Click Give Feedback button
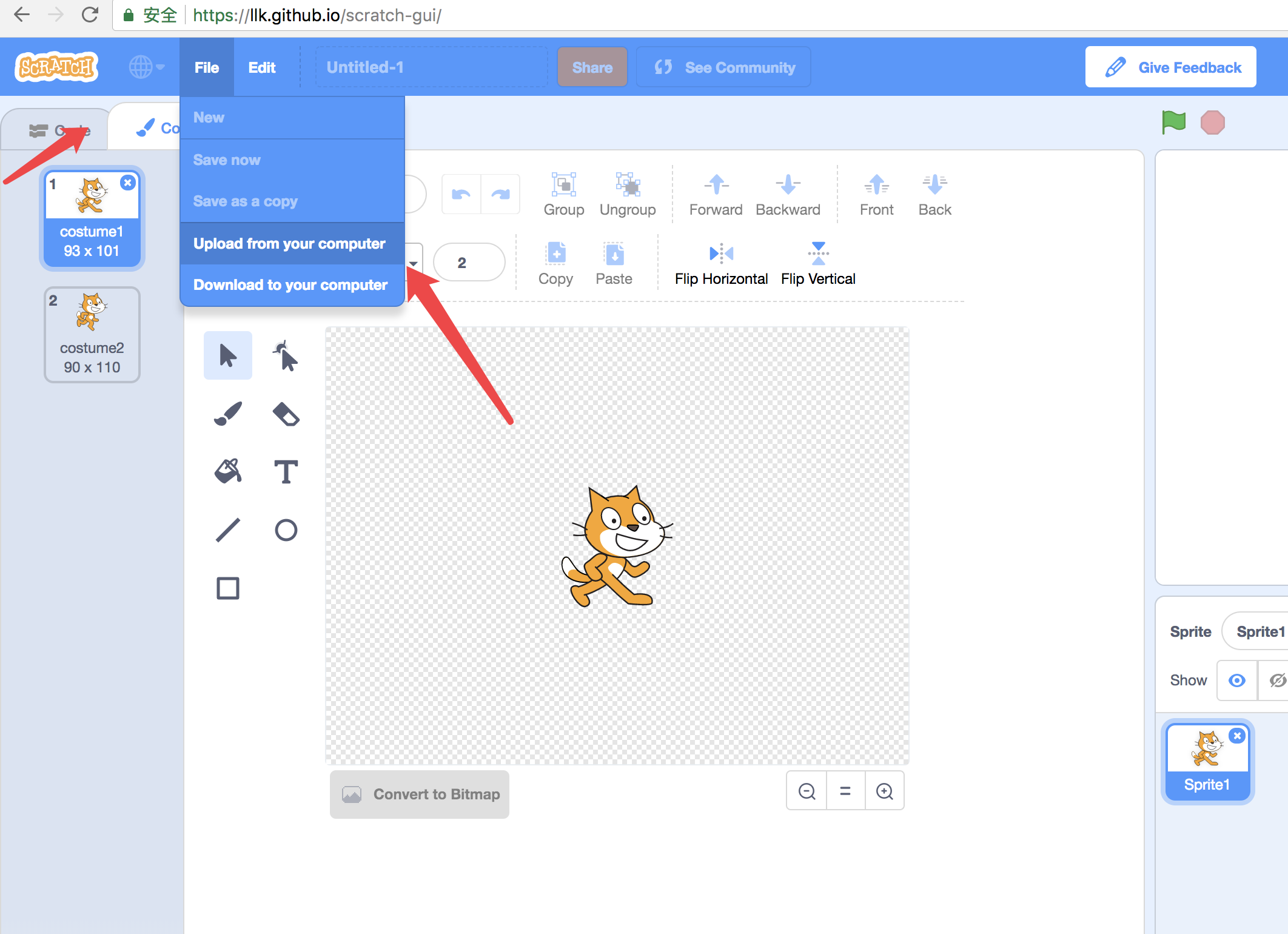1288x934 pixels. click(1170, 67)
